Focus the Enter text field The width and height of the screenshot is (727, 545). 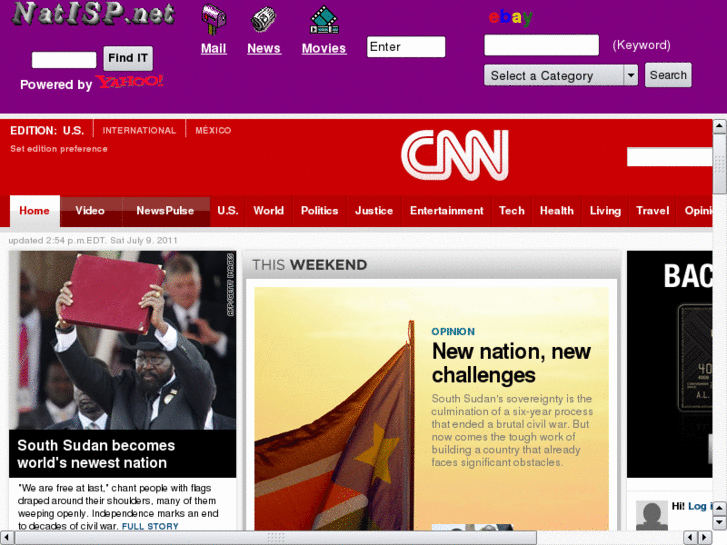[x=406, y=47]
